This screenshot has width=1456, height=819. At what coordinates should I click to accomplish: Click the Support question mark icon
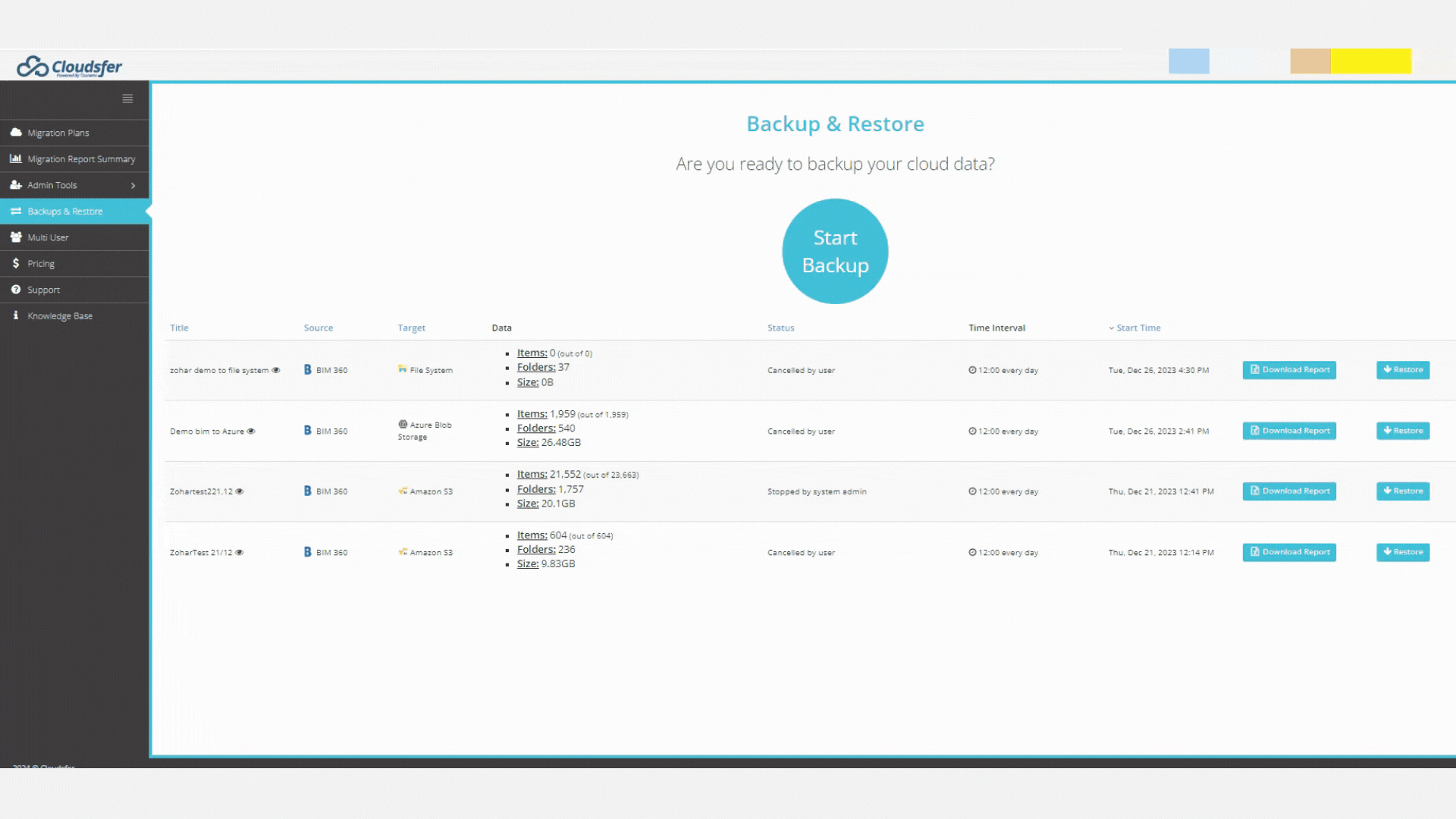[x=16, y=289]
